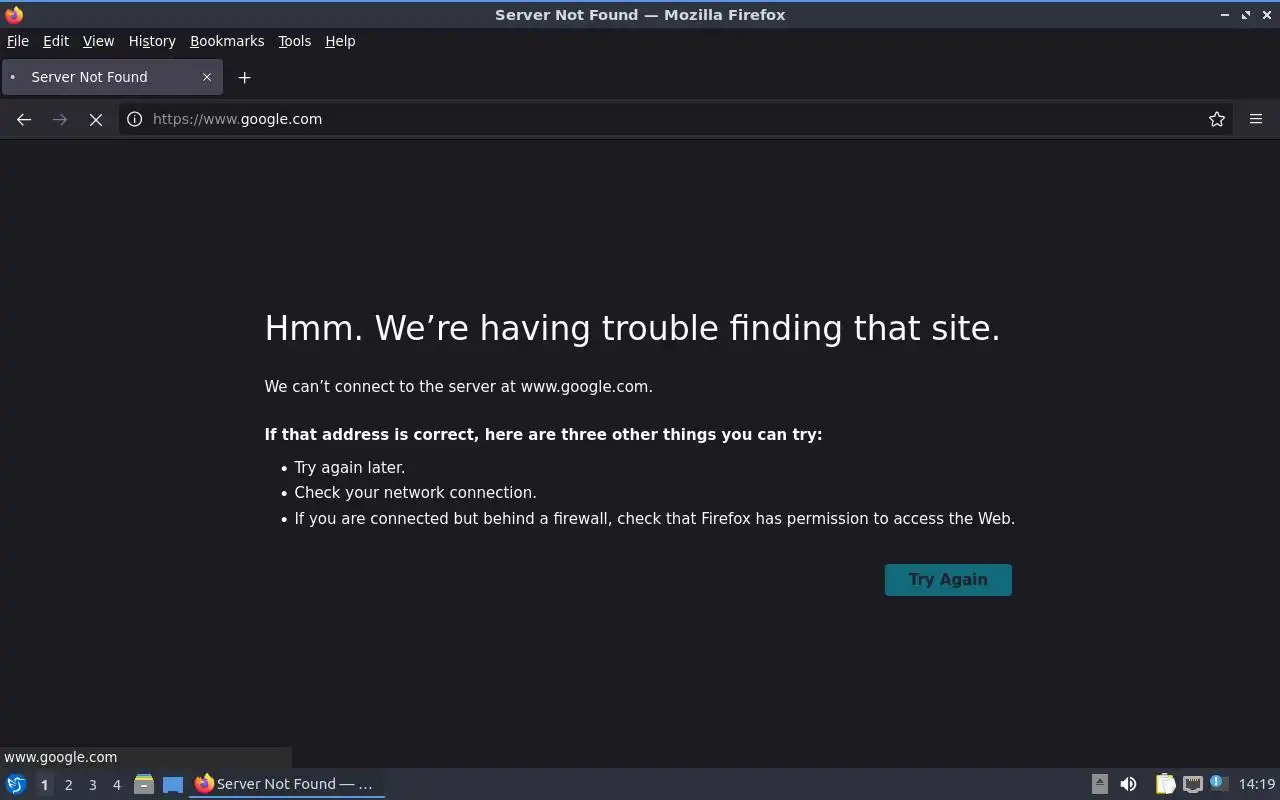Viewport: 1280px width, 800px height.
Task: Open the network connection tray icon
Action: (x=1193, y=784)
